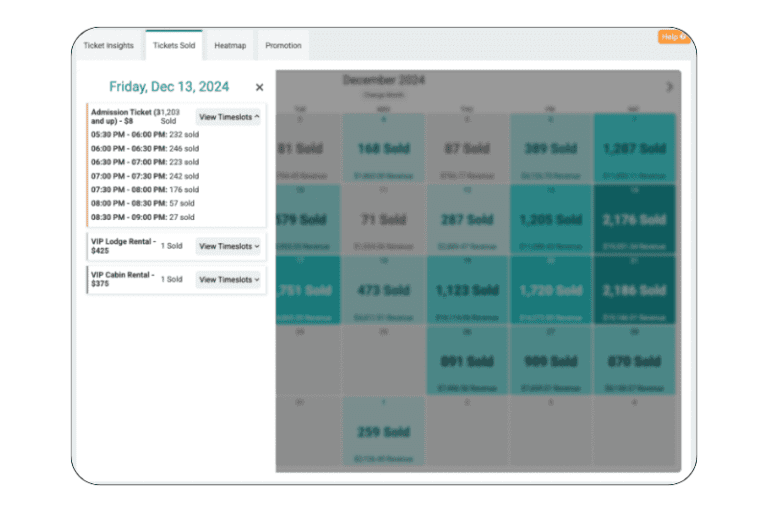Select the calendar cell with 259 Sold
The width and height of the screenshot is (768, 512).
pos(383,432)
